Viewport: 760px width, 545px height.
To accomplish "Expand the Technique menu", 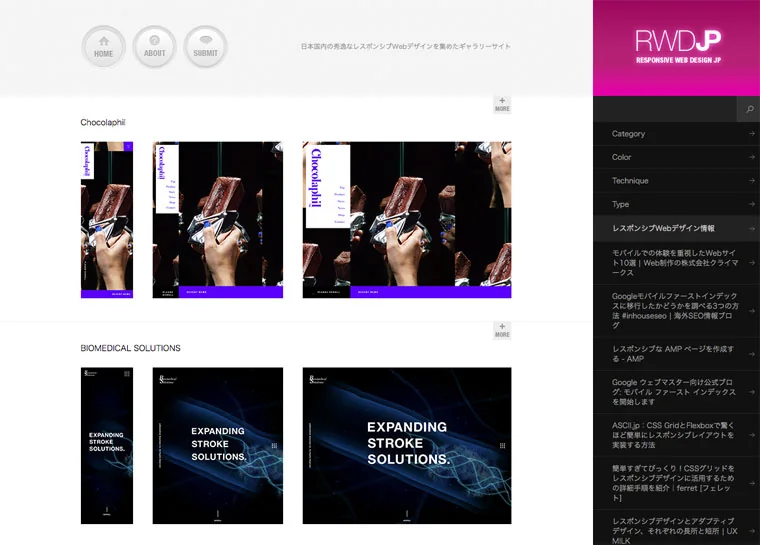I will 677,181.
